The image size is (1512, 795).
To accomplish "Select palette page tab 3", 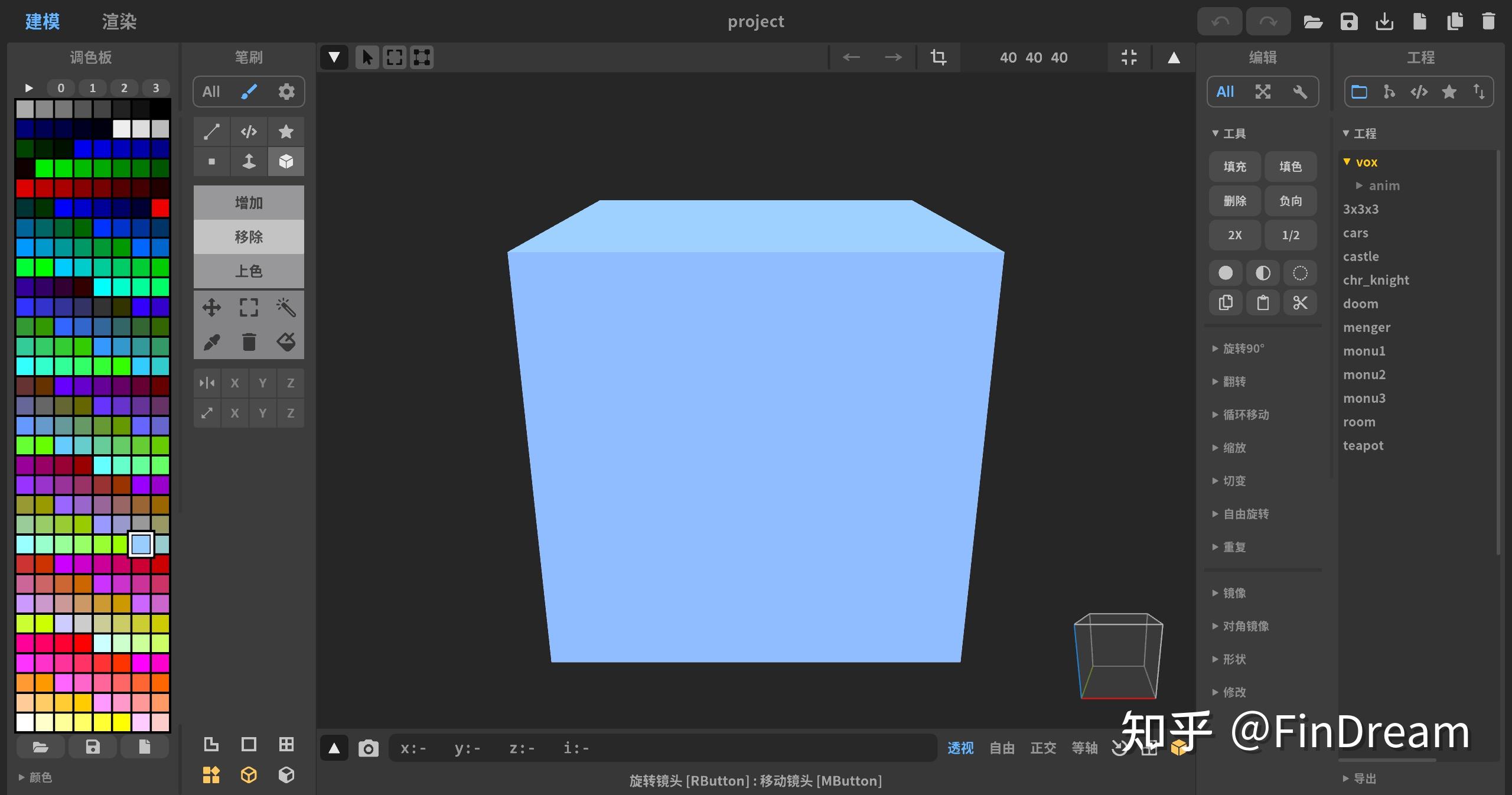I will tap(156, 88).
